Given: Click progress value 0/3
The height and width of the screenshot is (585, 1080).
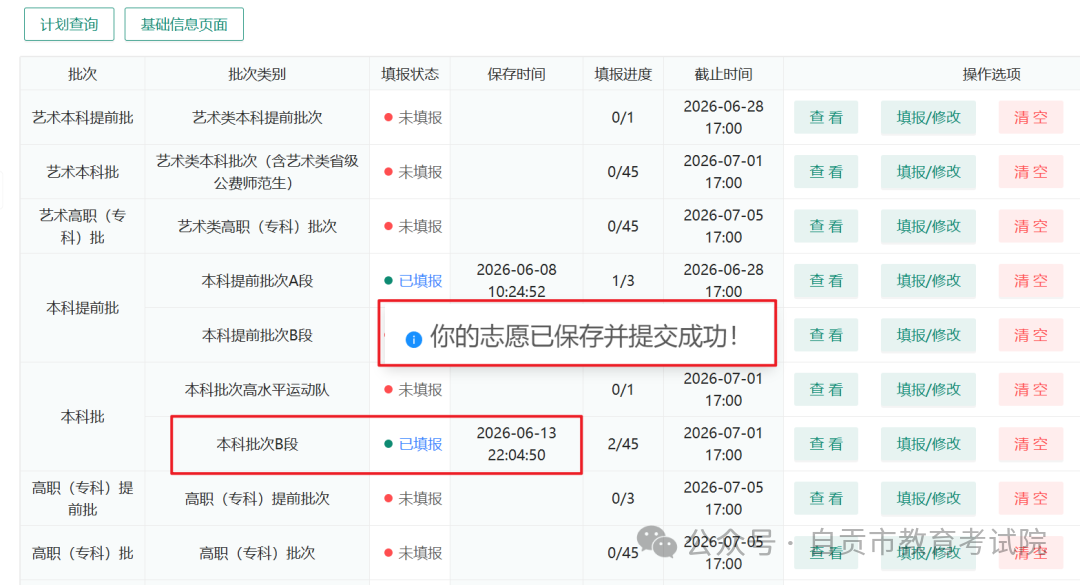Looking at the screenshot, I should click(x=623, y=498).
